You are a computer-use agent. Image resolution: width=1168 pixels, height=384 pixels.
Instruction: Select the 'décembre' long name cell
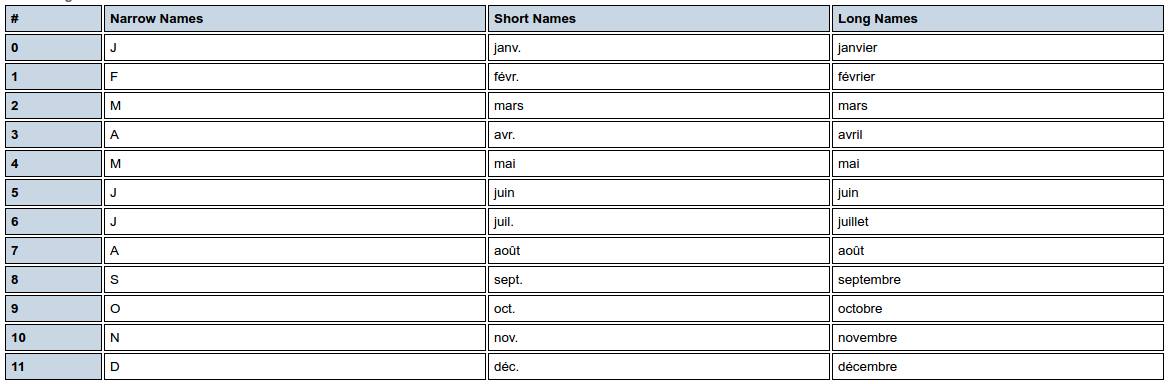coord(997,367)
